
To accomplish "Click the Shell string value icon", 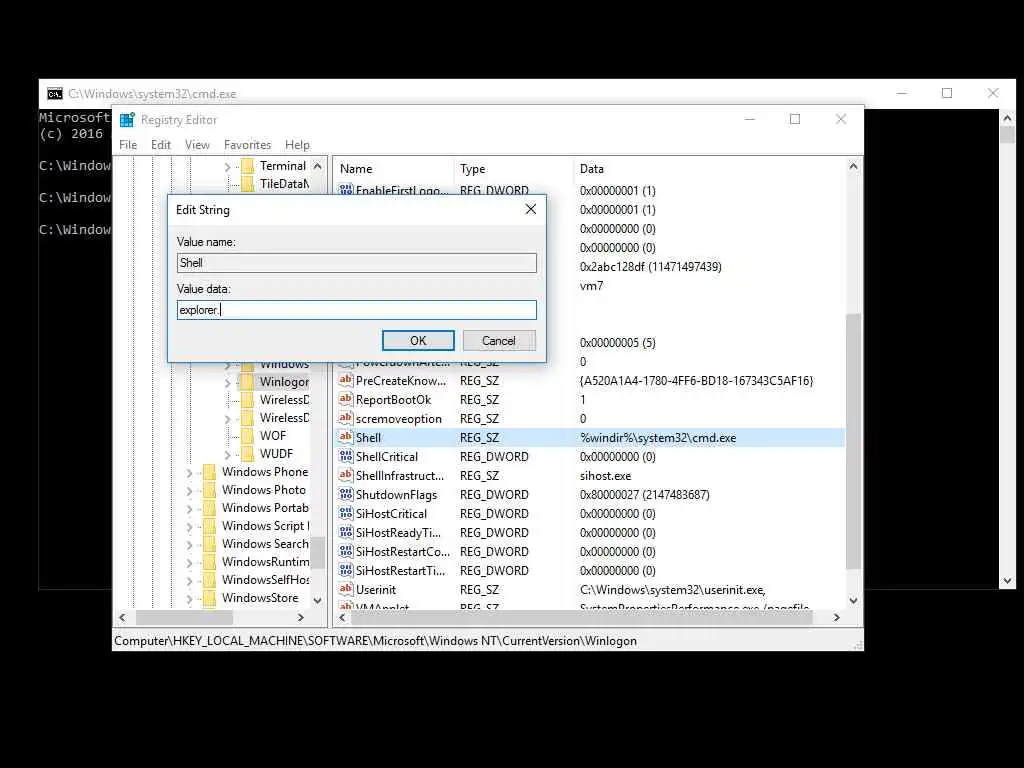I will pos(345,437).
